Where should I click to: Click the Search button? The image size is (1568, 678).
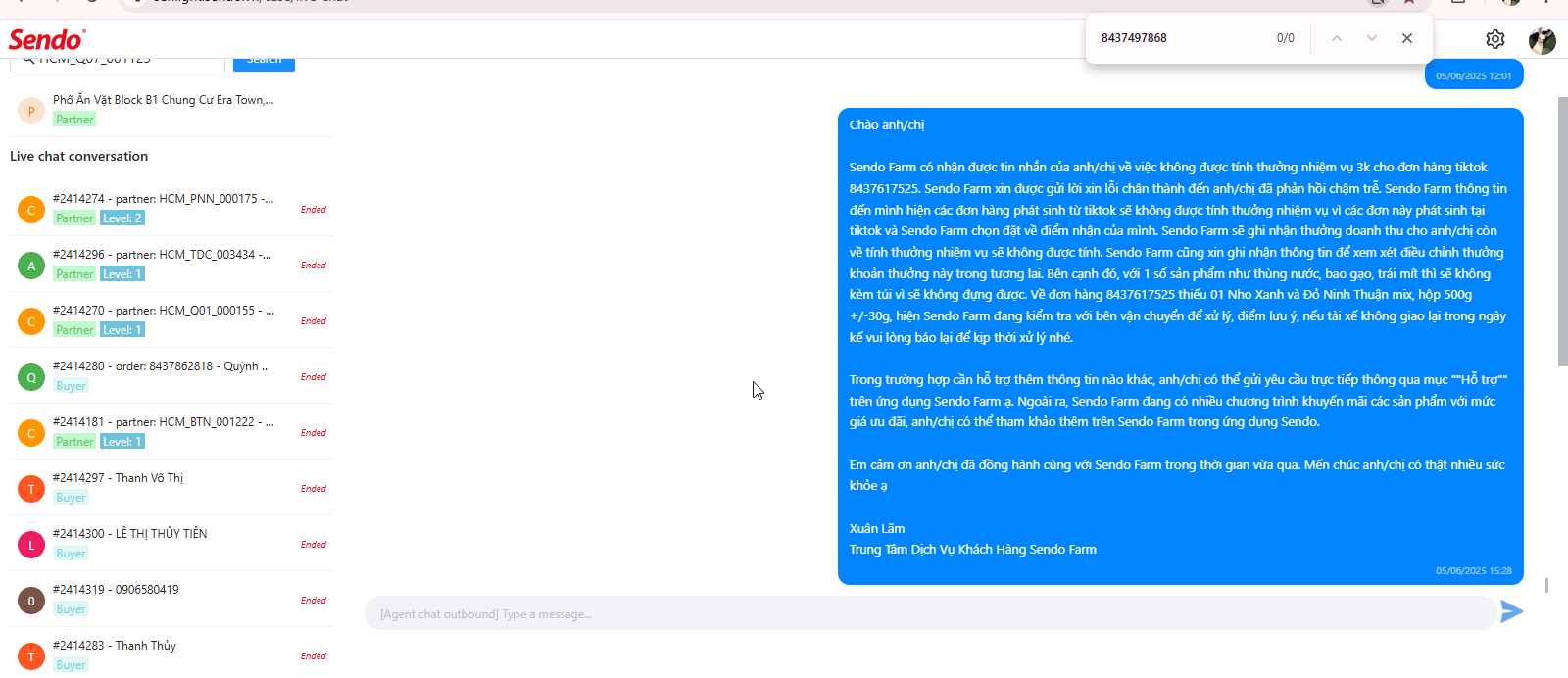point(264,62)
